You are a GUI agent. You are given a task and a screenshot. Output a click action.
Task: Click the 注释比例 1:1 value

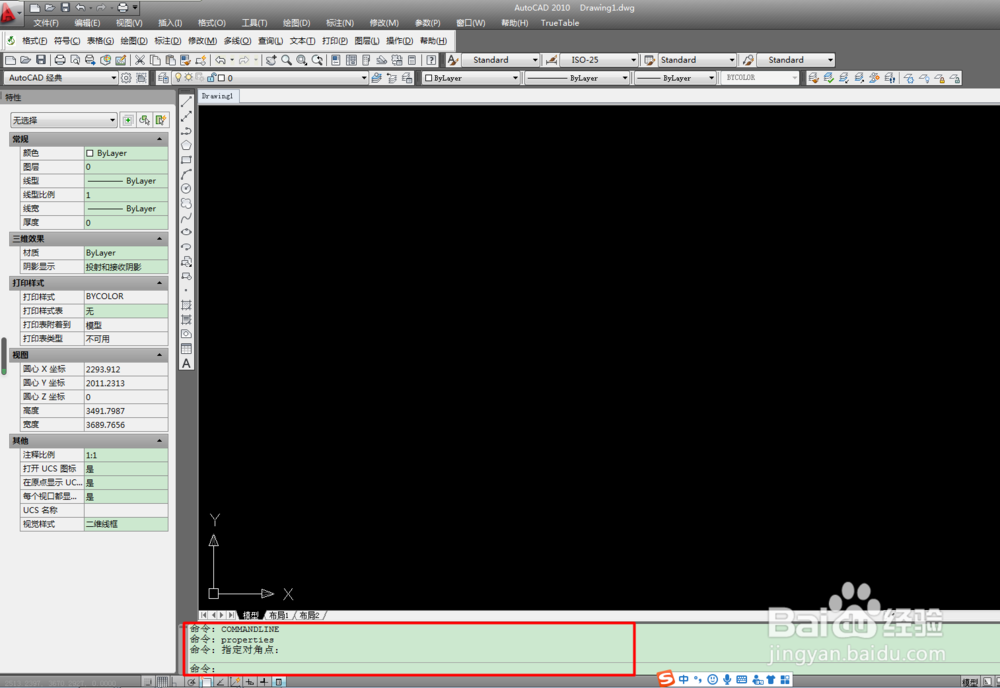(126, 455)
